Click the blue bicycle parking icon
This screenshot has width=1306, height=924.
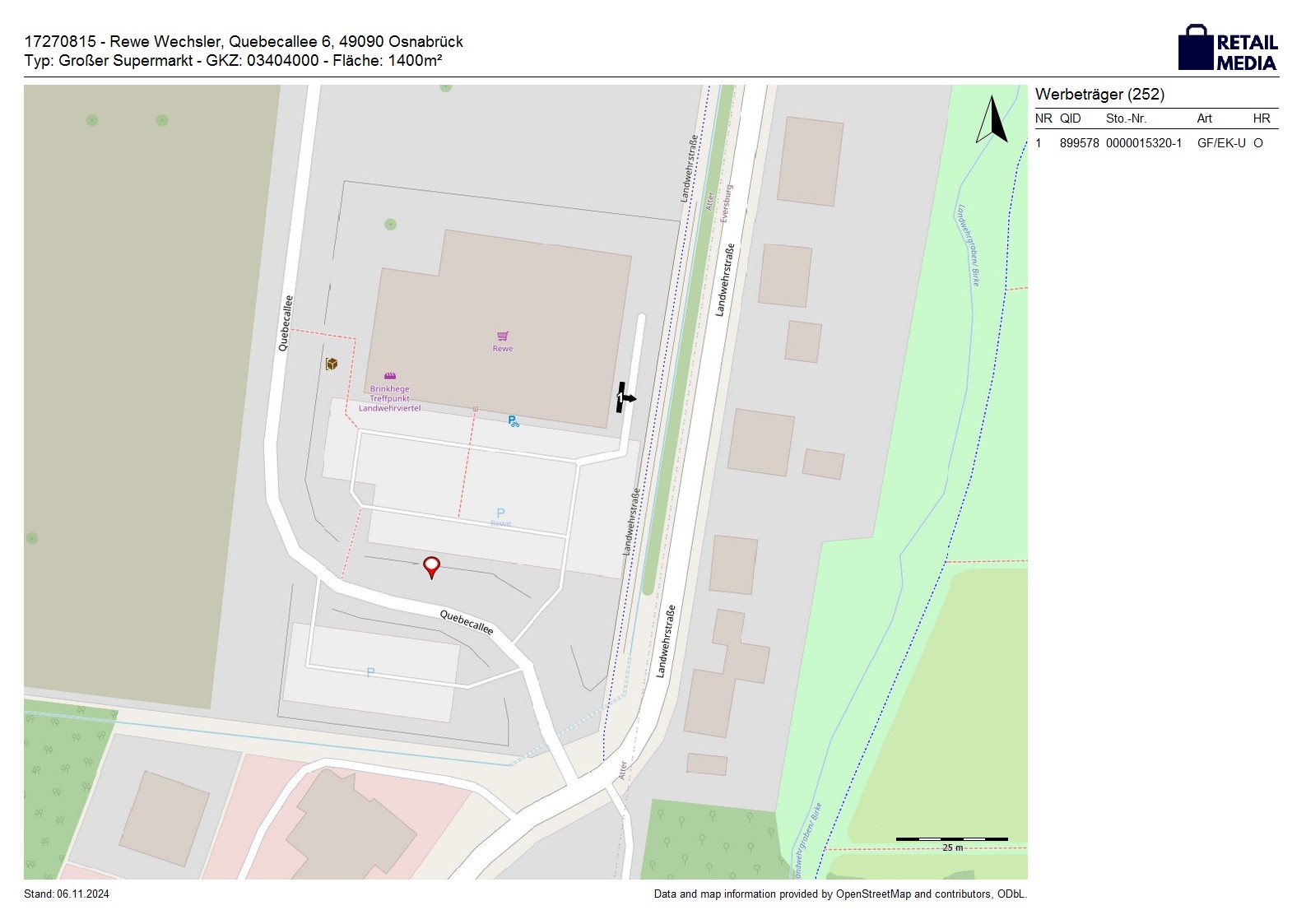click(514, 421)
